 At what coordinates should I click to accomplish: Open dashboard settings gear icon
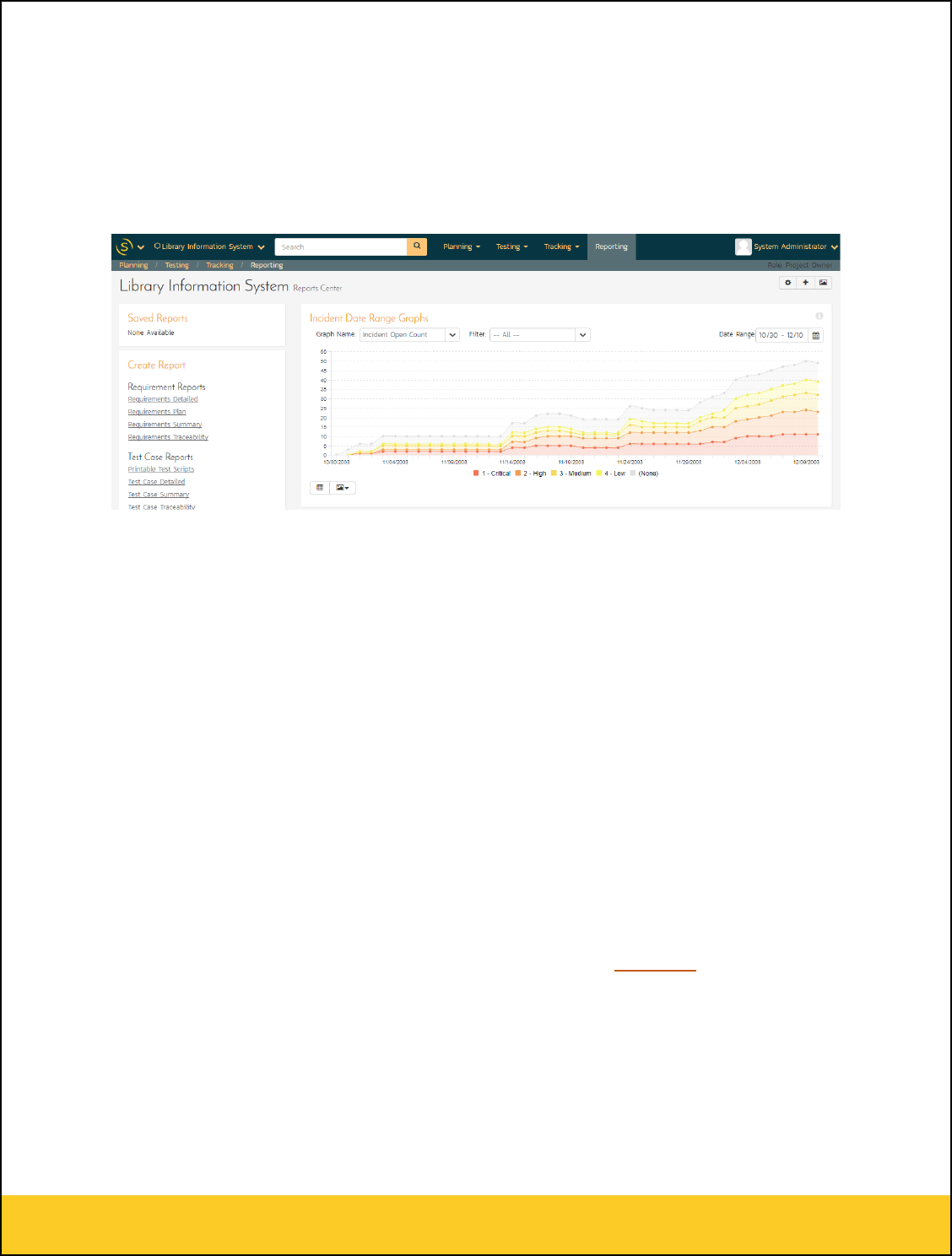788,283
